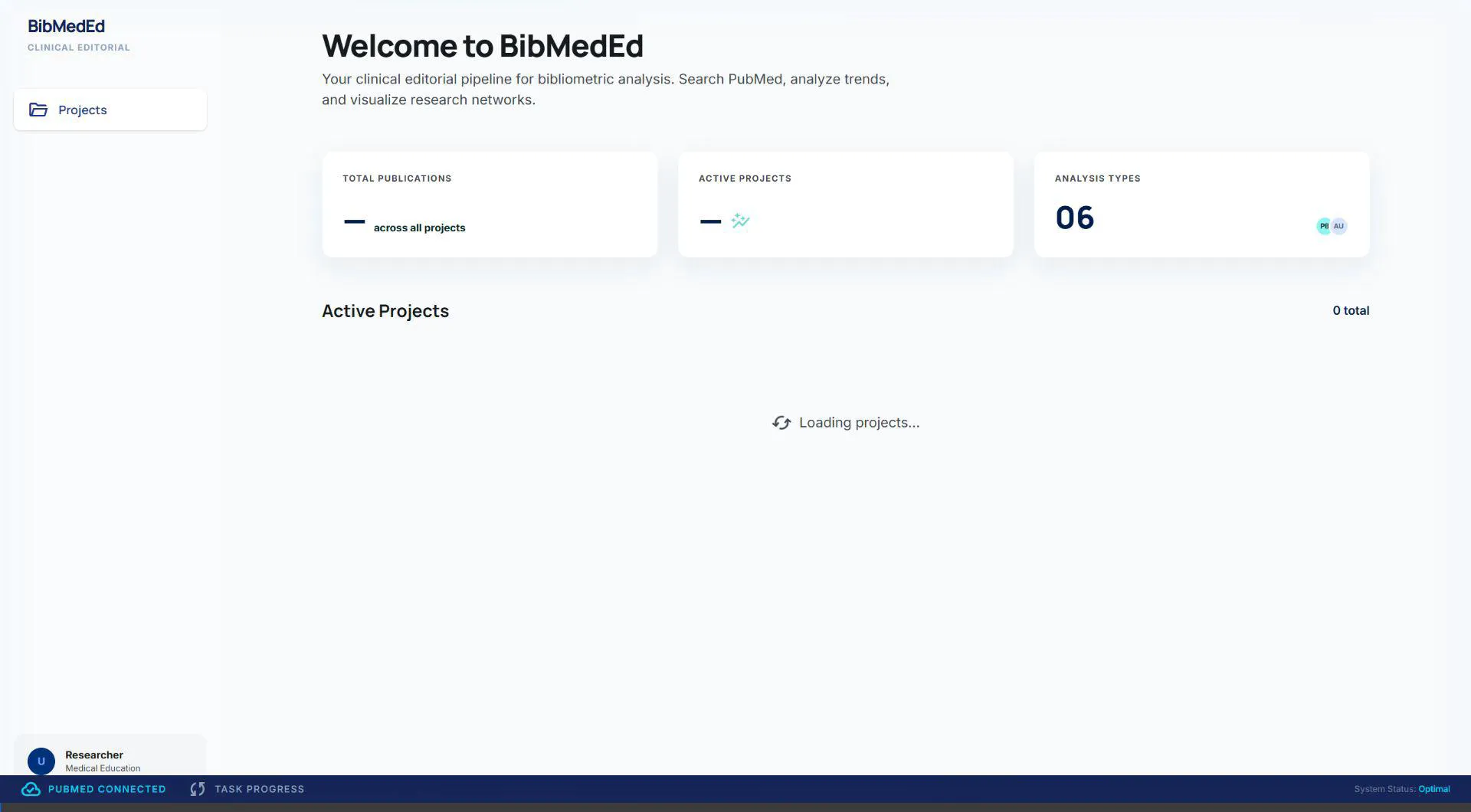Click the Medical Education subtitle
Viewport: 1471px width, 812px height.
103,768
